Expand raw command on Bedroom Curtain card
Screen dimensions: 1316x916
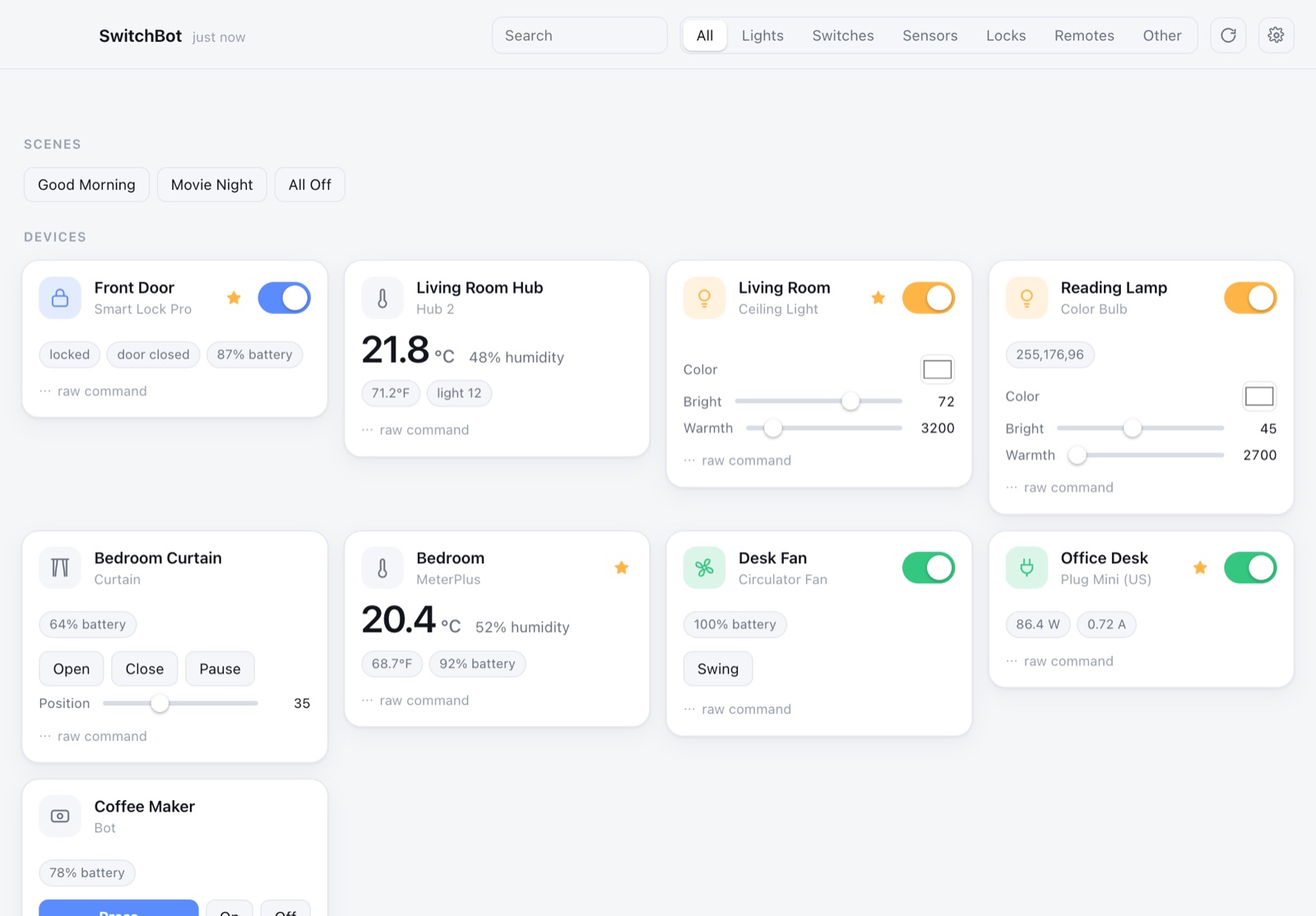pyautogui.click(x=93, y=737)
